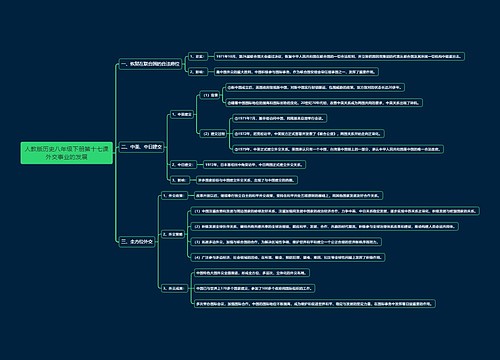This screenshot has width=500, height=360.
Task: Click the 1972年 Japan relations description node
Action: pyautogui.click(x=254, y=164)
